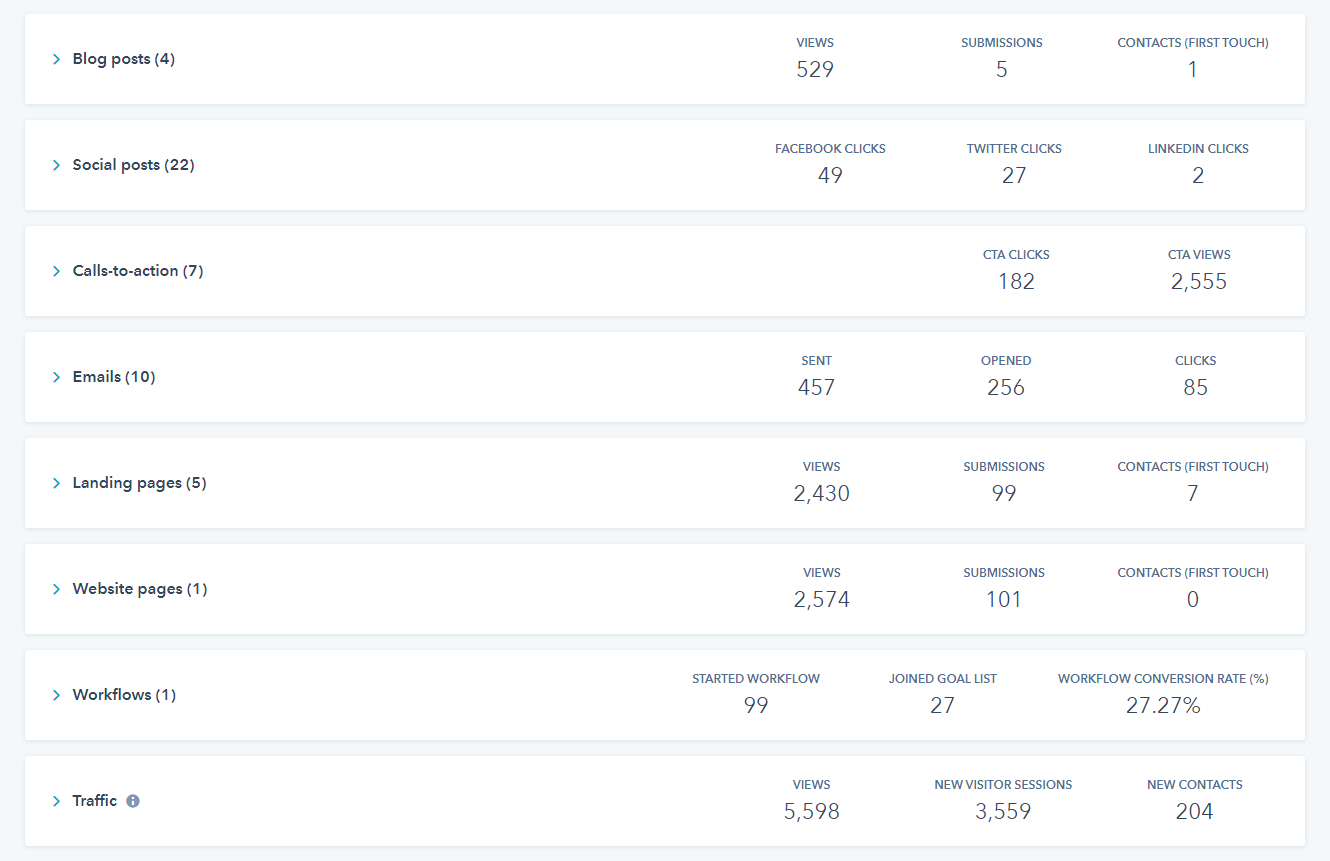The height and width of the screenshot is (861, 1330).
Task: Expand the Website pages chevron
Action: [57, 589]
